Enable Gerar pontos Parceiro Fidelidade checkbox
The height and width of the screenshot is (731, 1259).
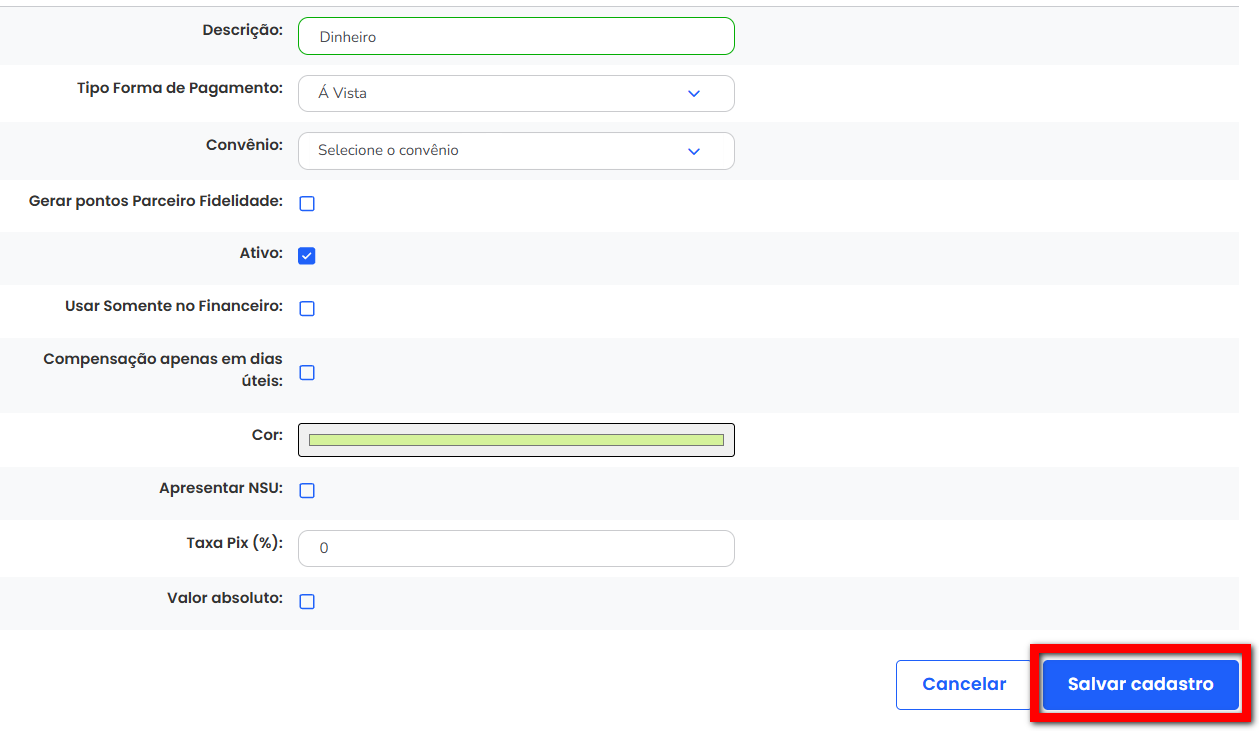click(x=307, y=204)
